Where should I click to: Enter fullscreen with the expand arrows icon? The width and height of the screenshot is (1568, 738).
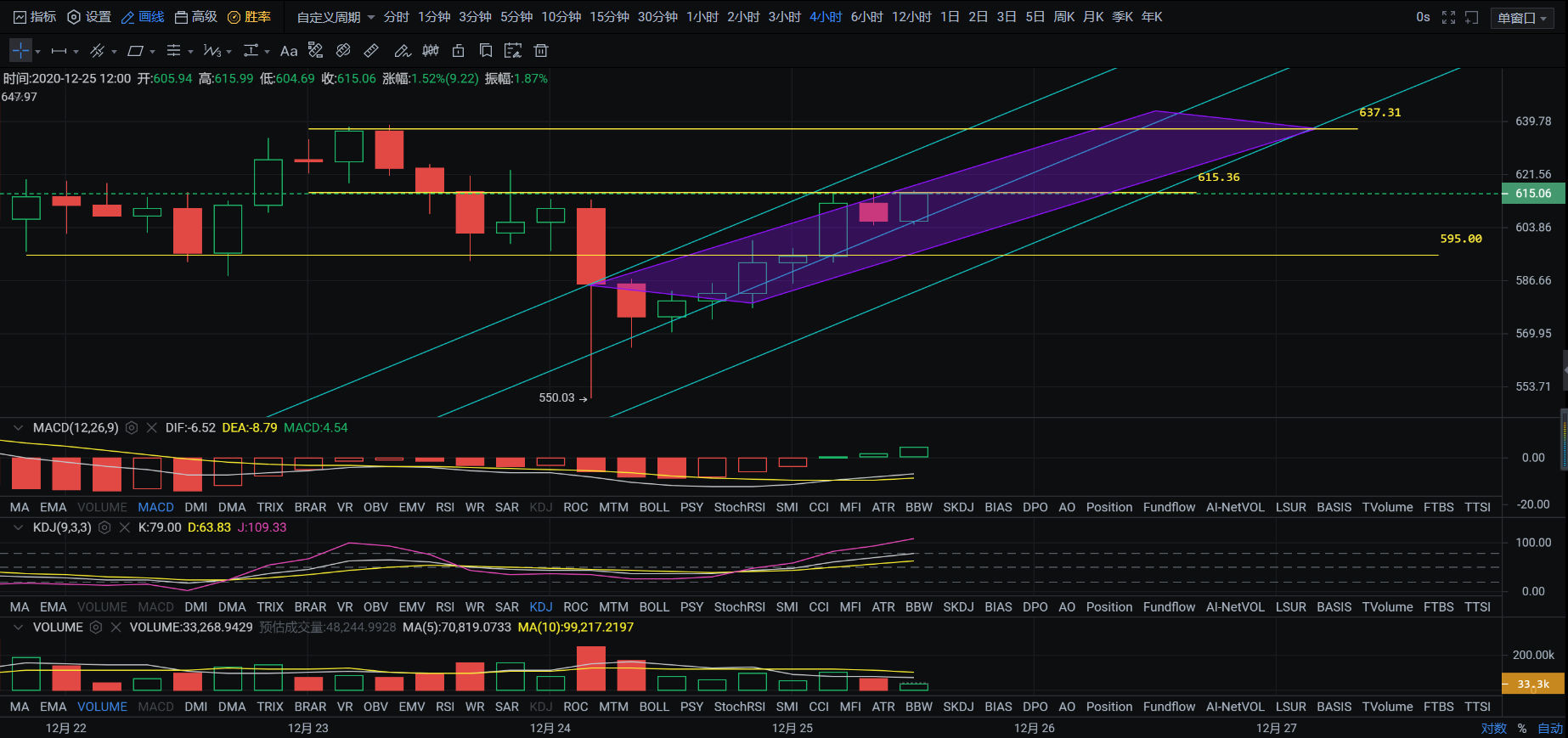pyautogui.click(x=1449, y=17)
